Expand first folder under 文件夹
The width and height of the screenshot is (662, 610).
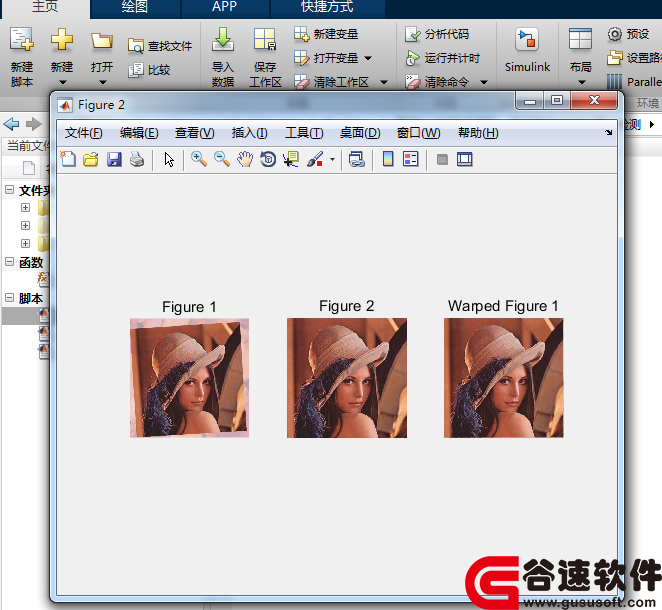pos(25,207)
